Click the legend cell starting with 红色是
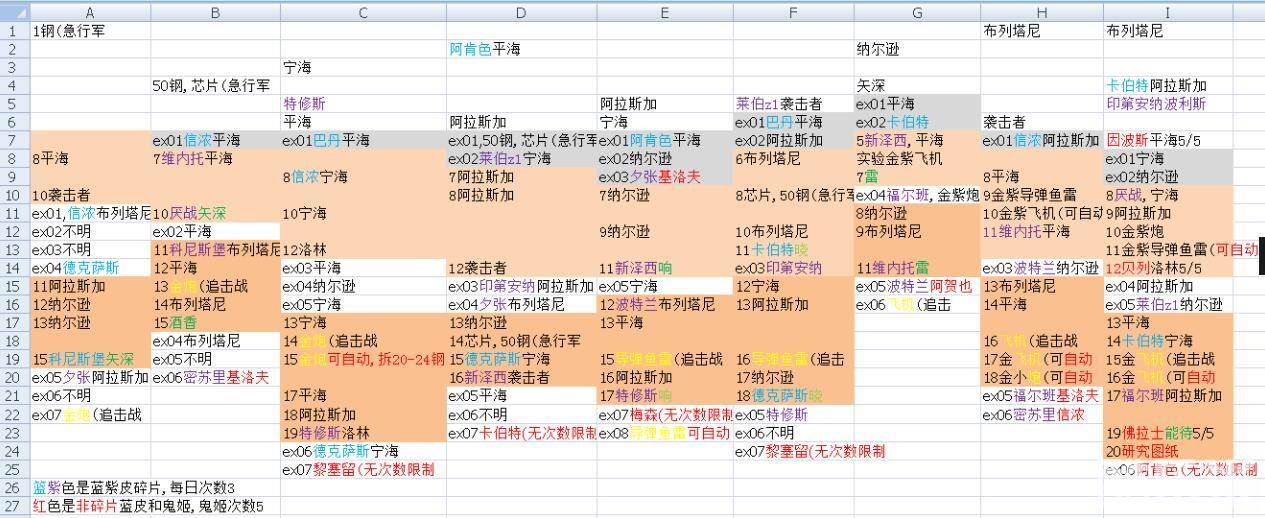 pyautogui.click(x=147, y=506)
